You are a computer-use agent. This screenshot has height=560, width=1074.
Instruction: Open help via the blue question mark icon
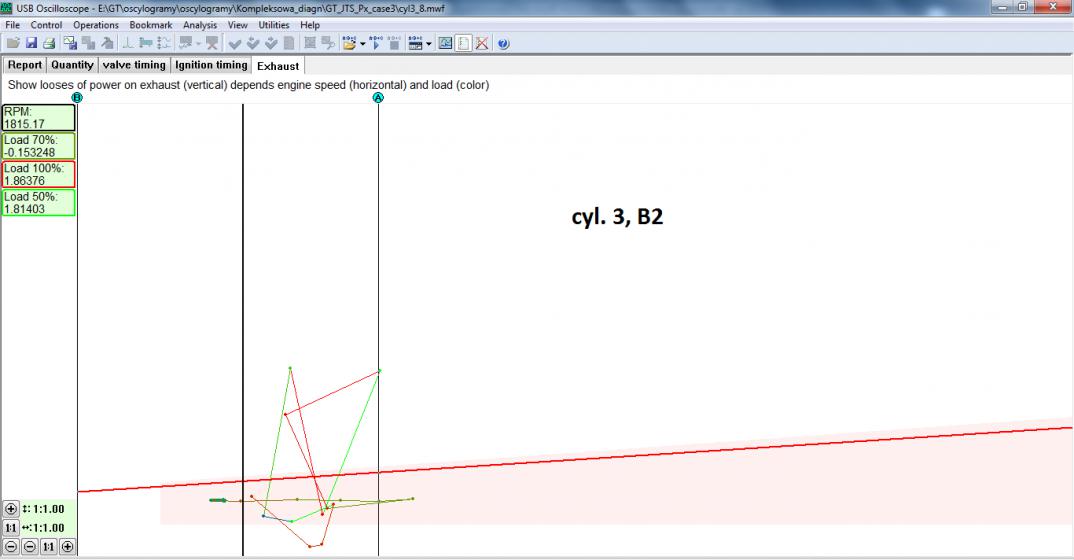(503, 43)
